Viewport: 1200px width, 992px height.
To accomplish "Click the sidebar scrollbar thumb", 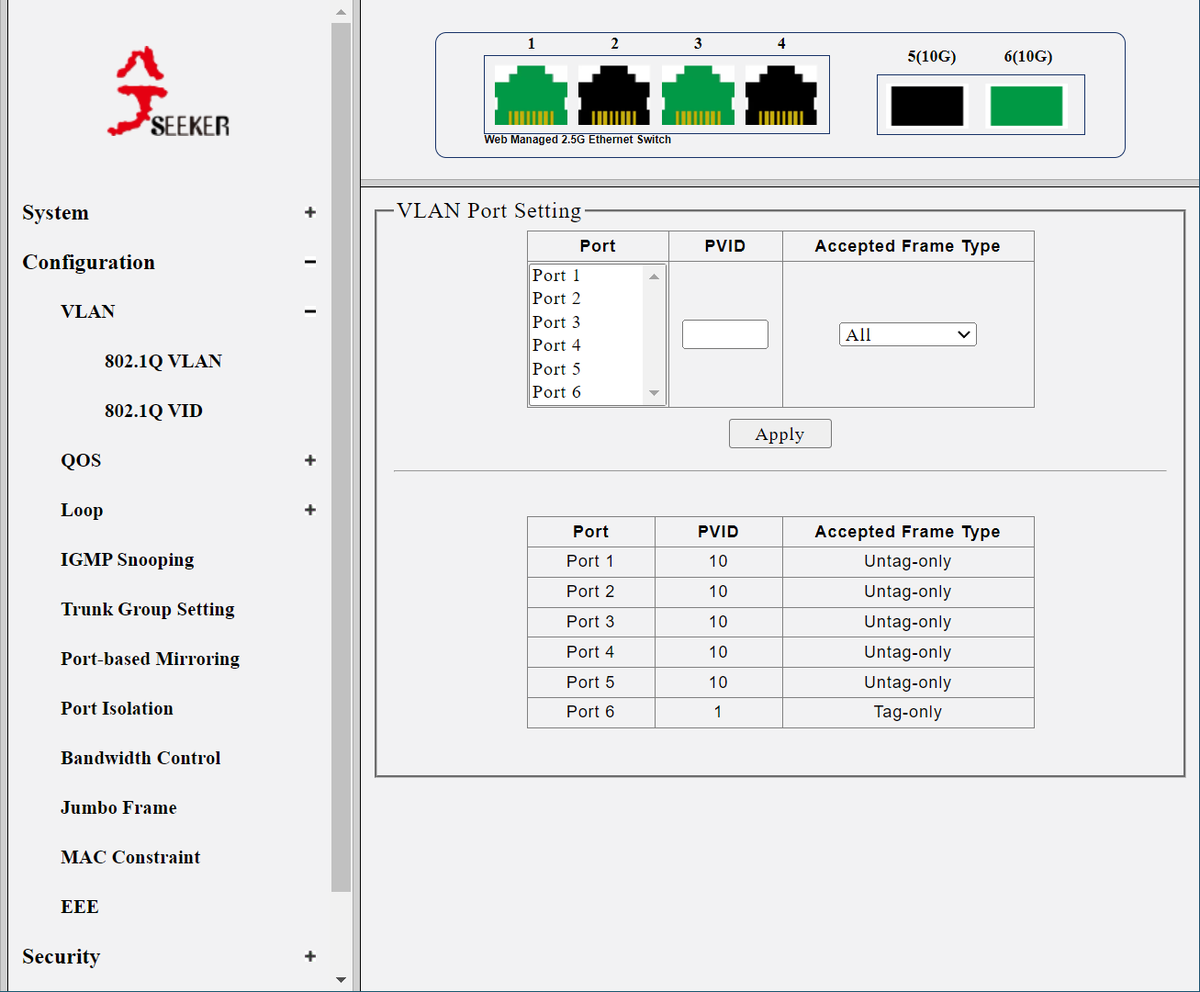I will (x=341, y=457).
